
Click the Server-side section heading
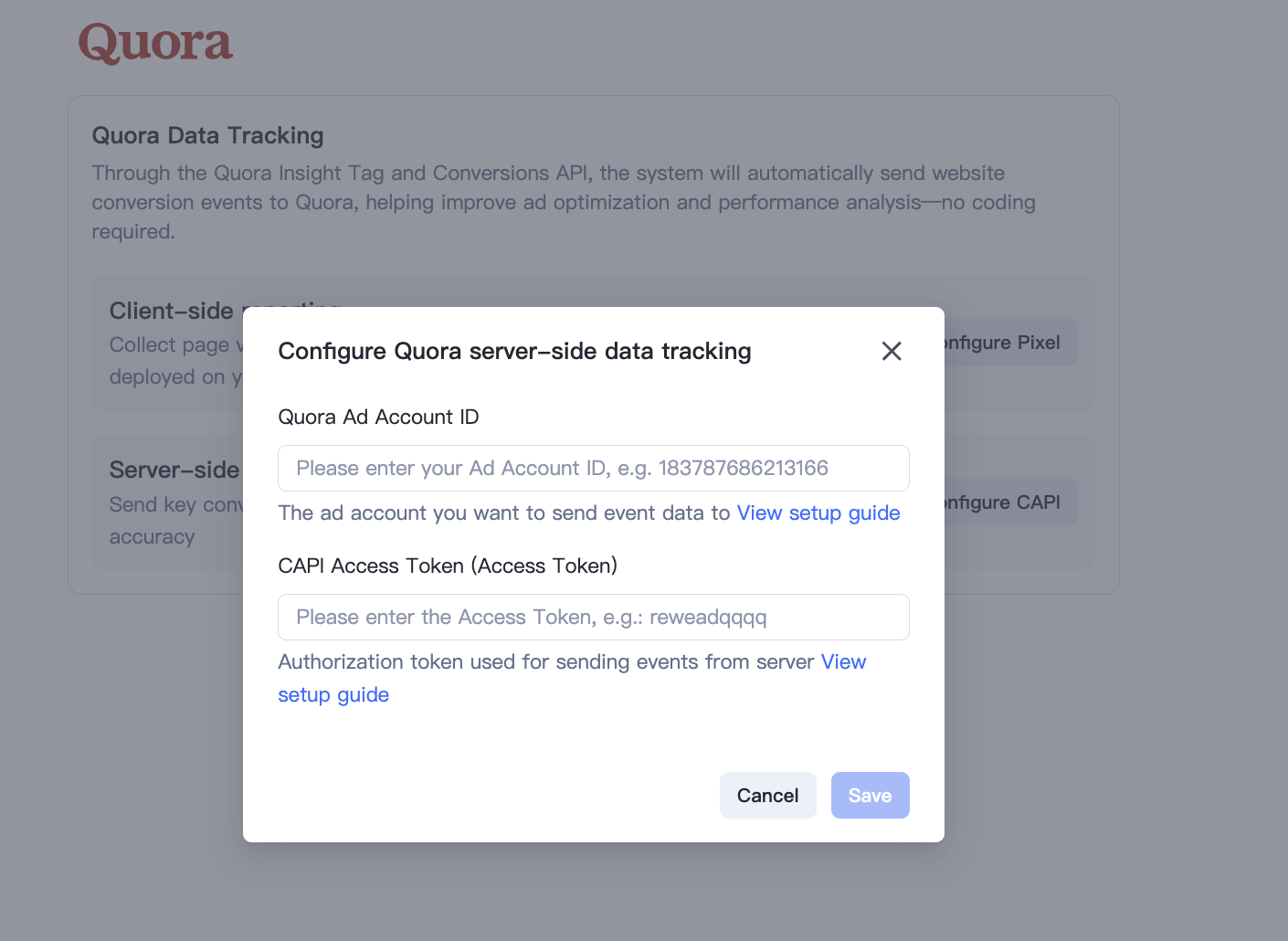tap(174, 470)
